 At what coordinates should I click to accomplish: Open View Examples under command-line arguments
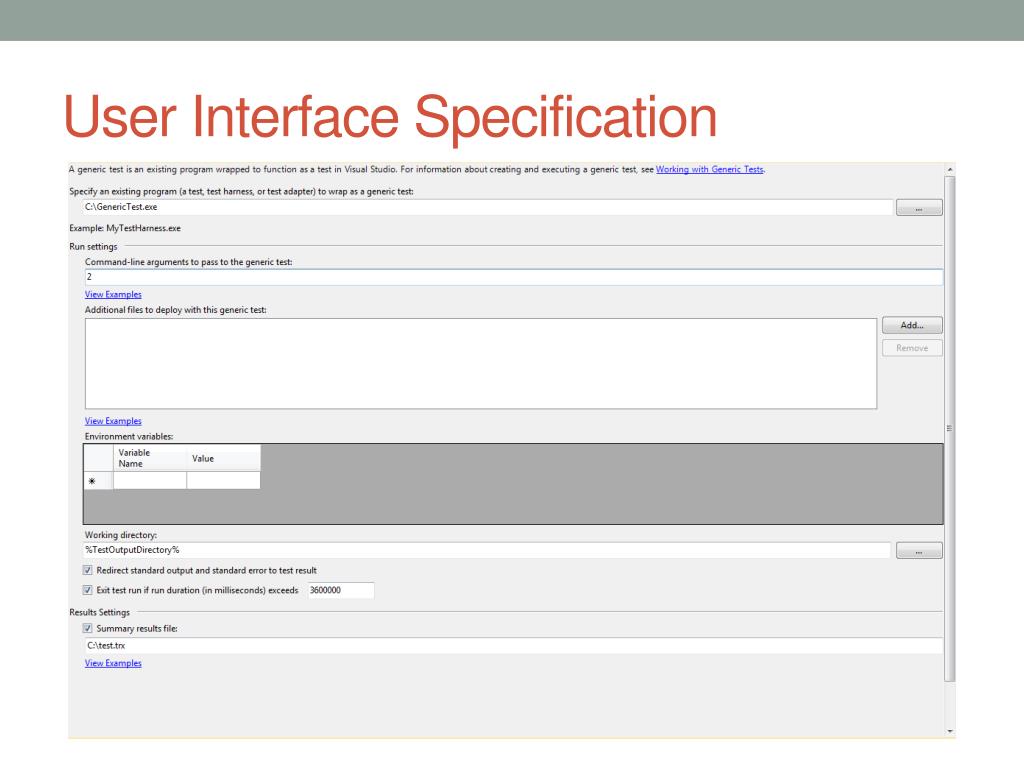tap(113, 295)
